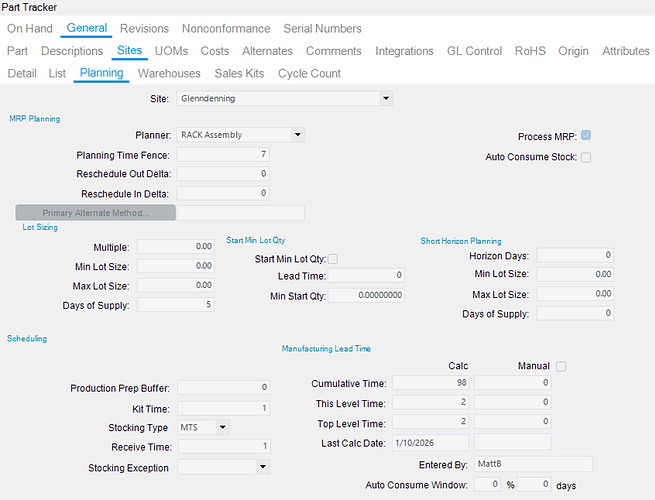
Task: Click the Entered By field
Action: pos(533,464)
